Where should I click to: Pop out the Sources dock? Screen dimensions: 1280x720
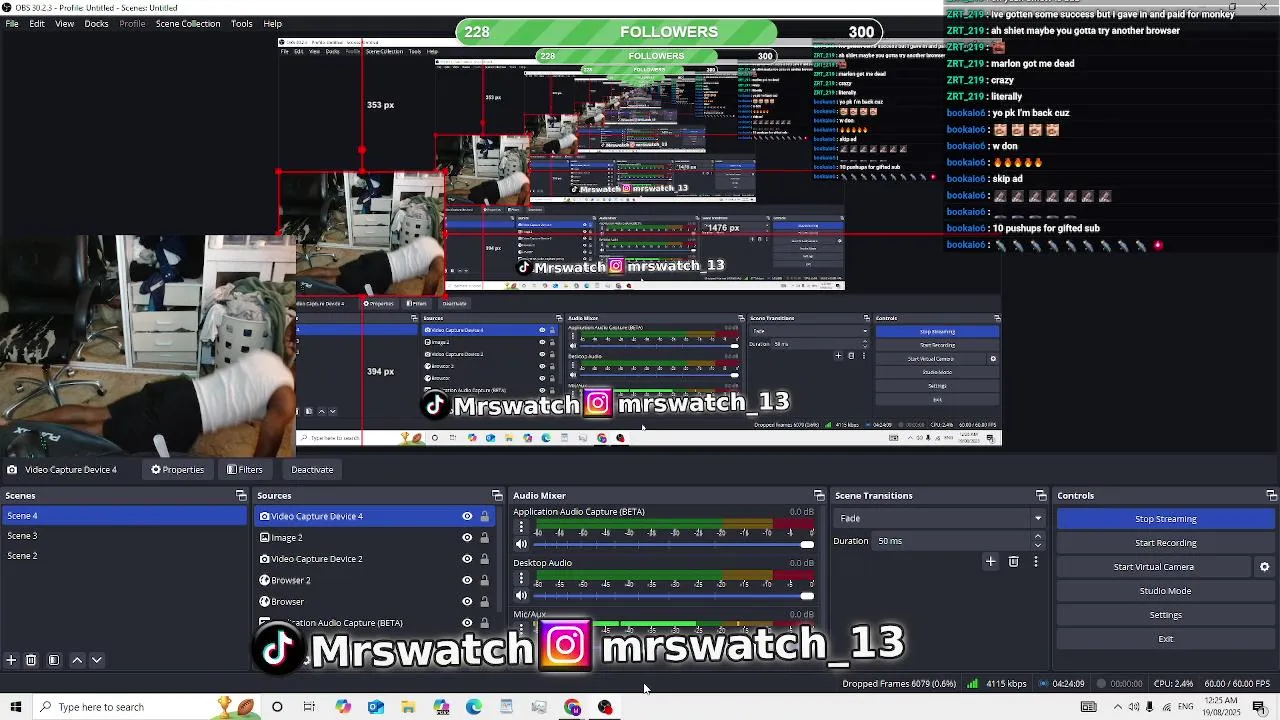497,495
